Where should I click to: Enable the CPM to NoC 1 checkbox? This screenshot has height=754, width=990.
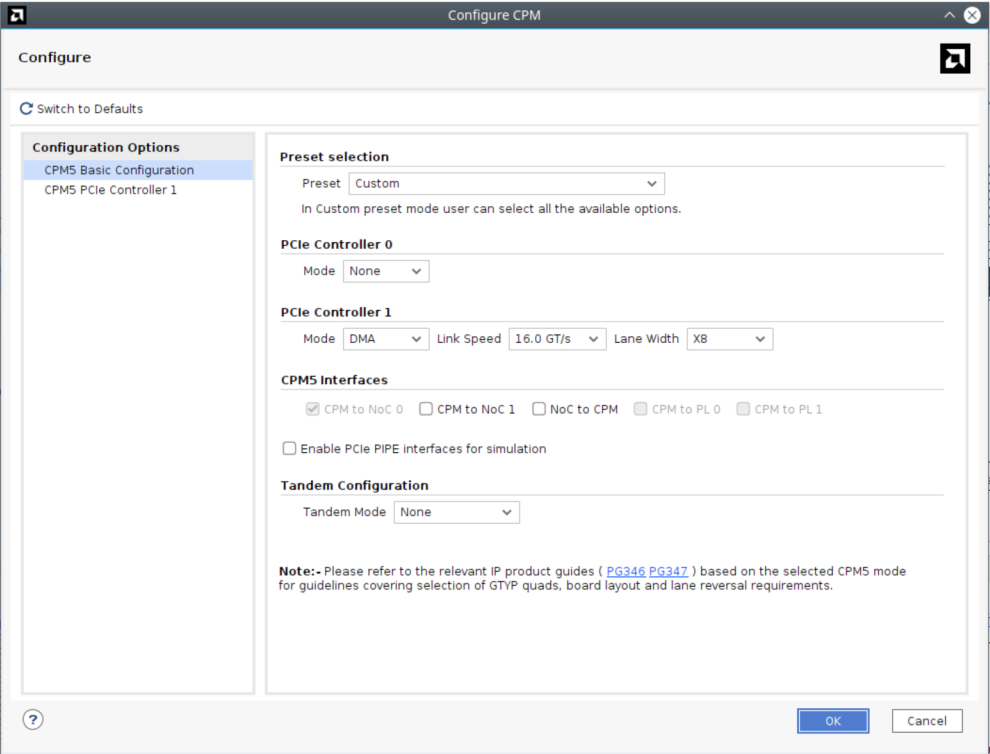[x=426, y=409]
